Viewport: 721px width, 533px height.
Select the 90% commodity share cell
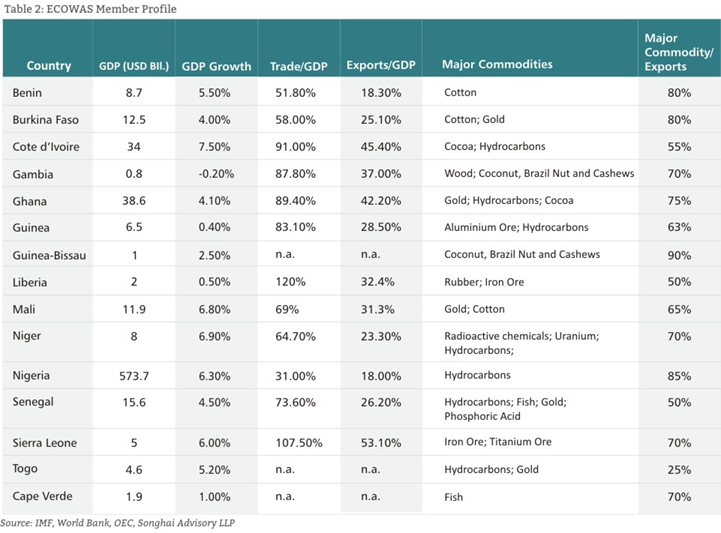pos(679,255)
